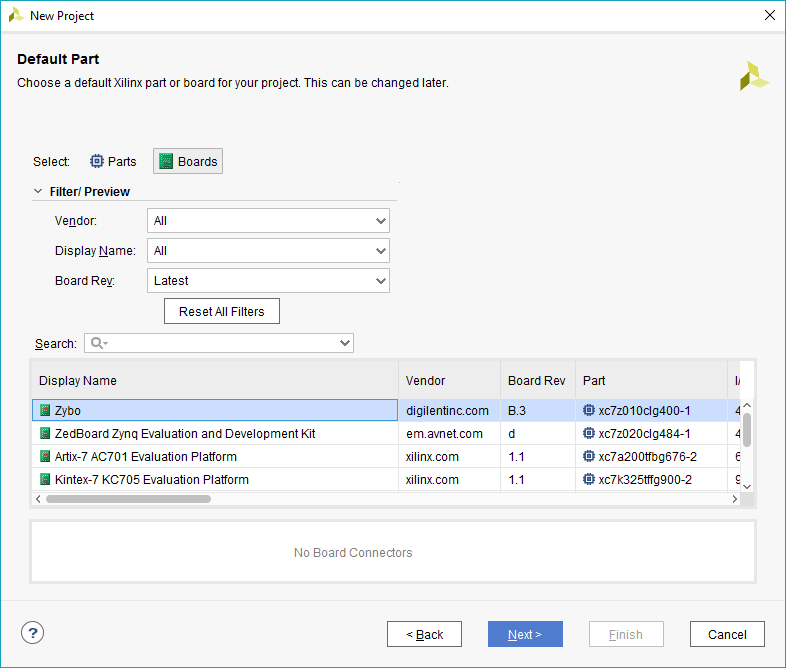Click the xc7z010clg400-1 part chip icon

click(x=589, y=410)
